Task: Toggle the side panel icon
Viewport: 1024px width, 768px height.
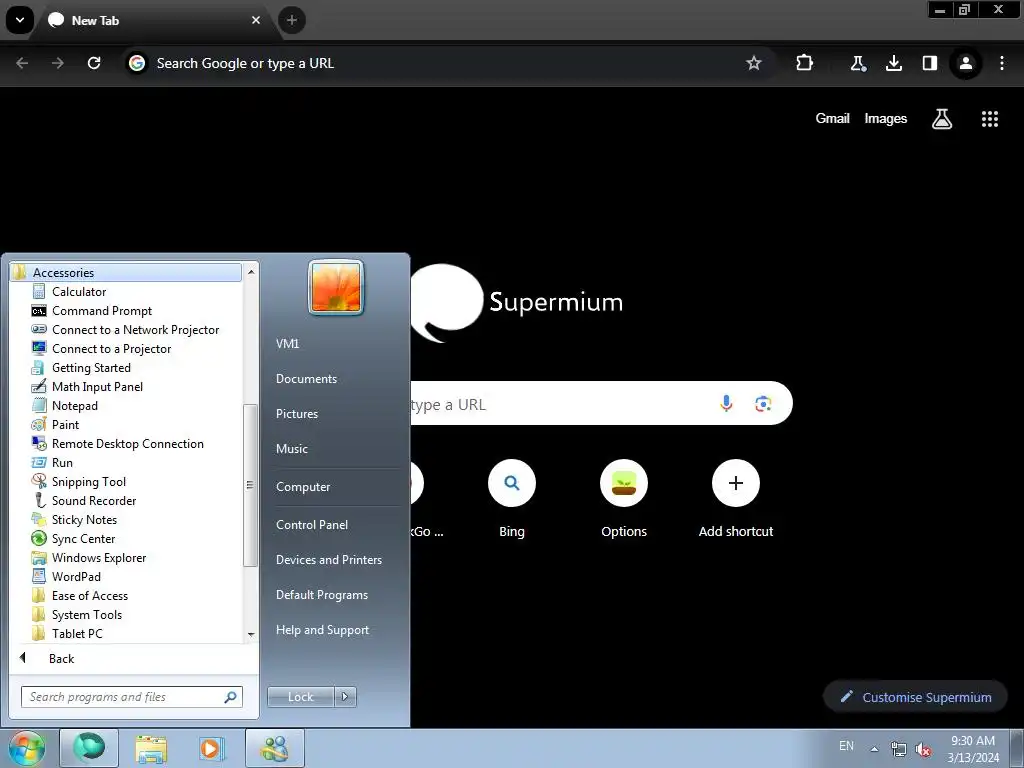Action: [930, 63]
